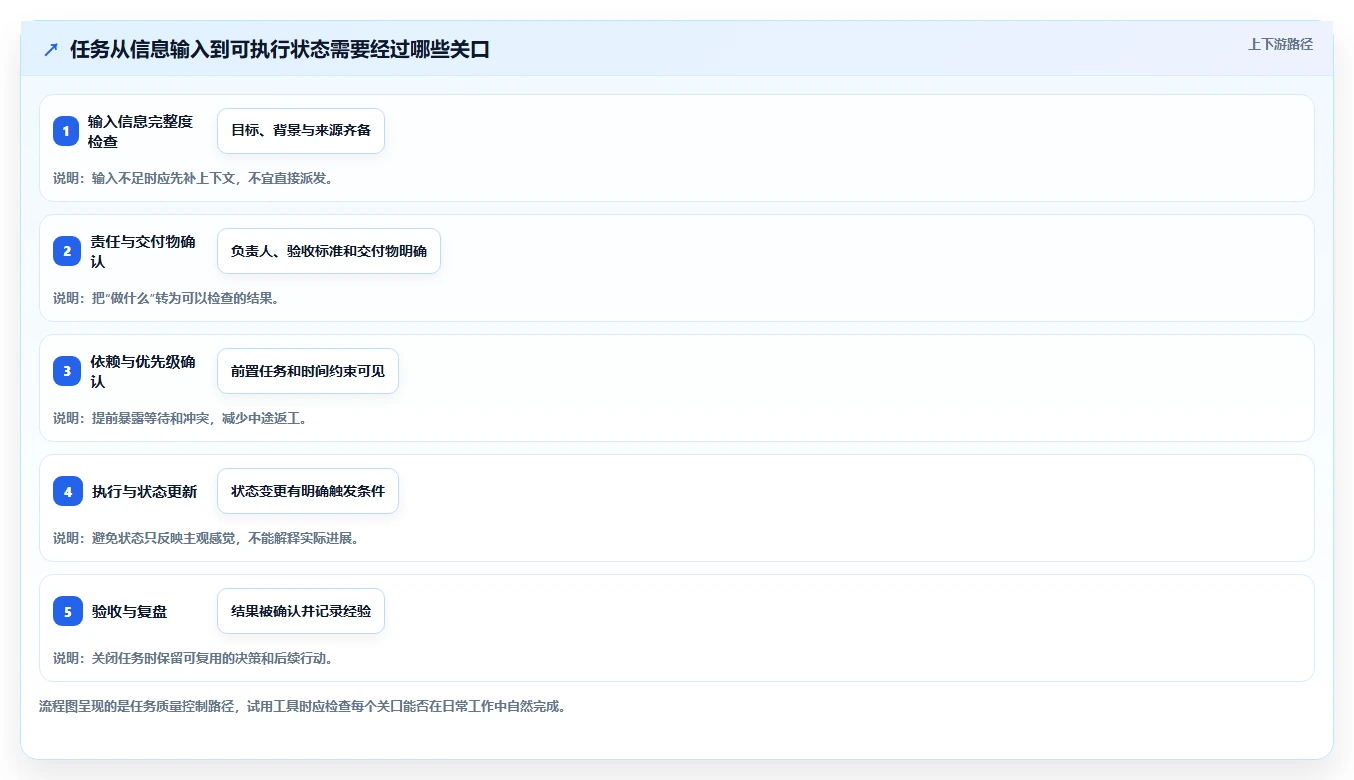Click the step 2 number badge
Image resolution: width=1354 pixels, height=780 pixels.
click(x=67, y=251)
